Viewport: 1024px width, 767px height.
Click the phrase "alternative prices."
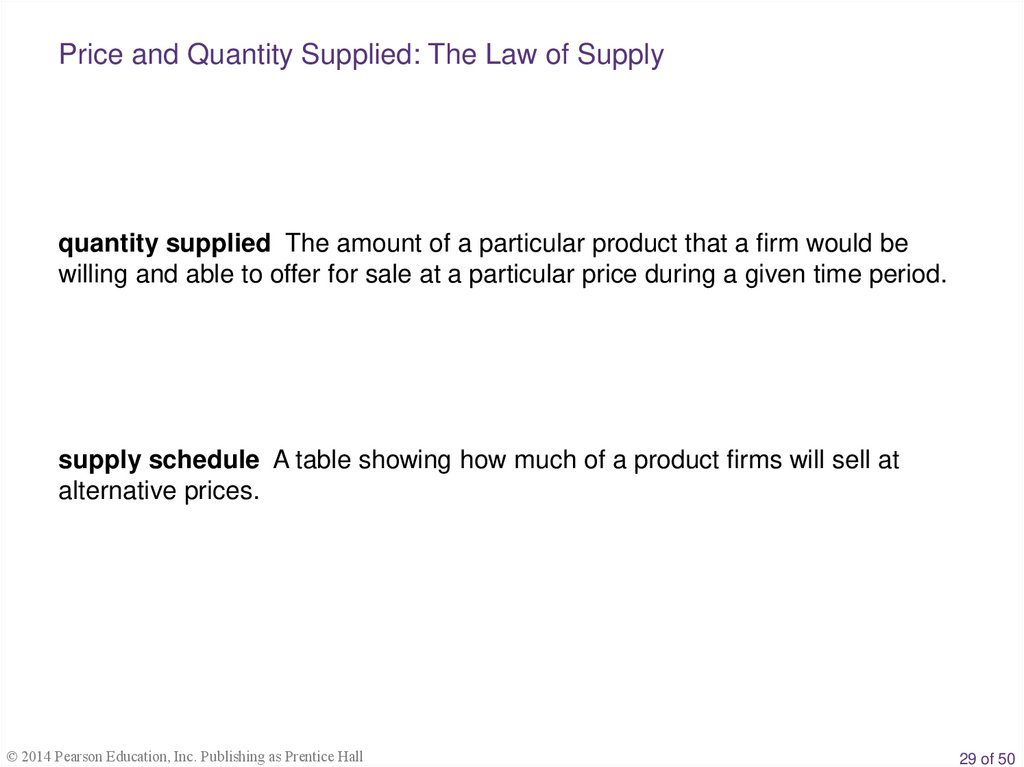click(x=158, y=492)
